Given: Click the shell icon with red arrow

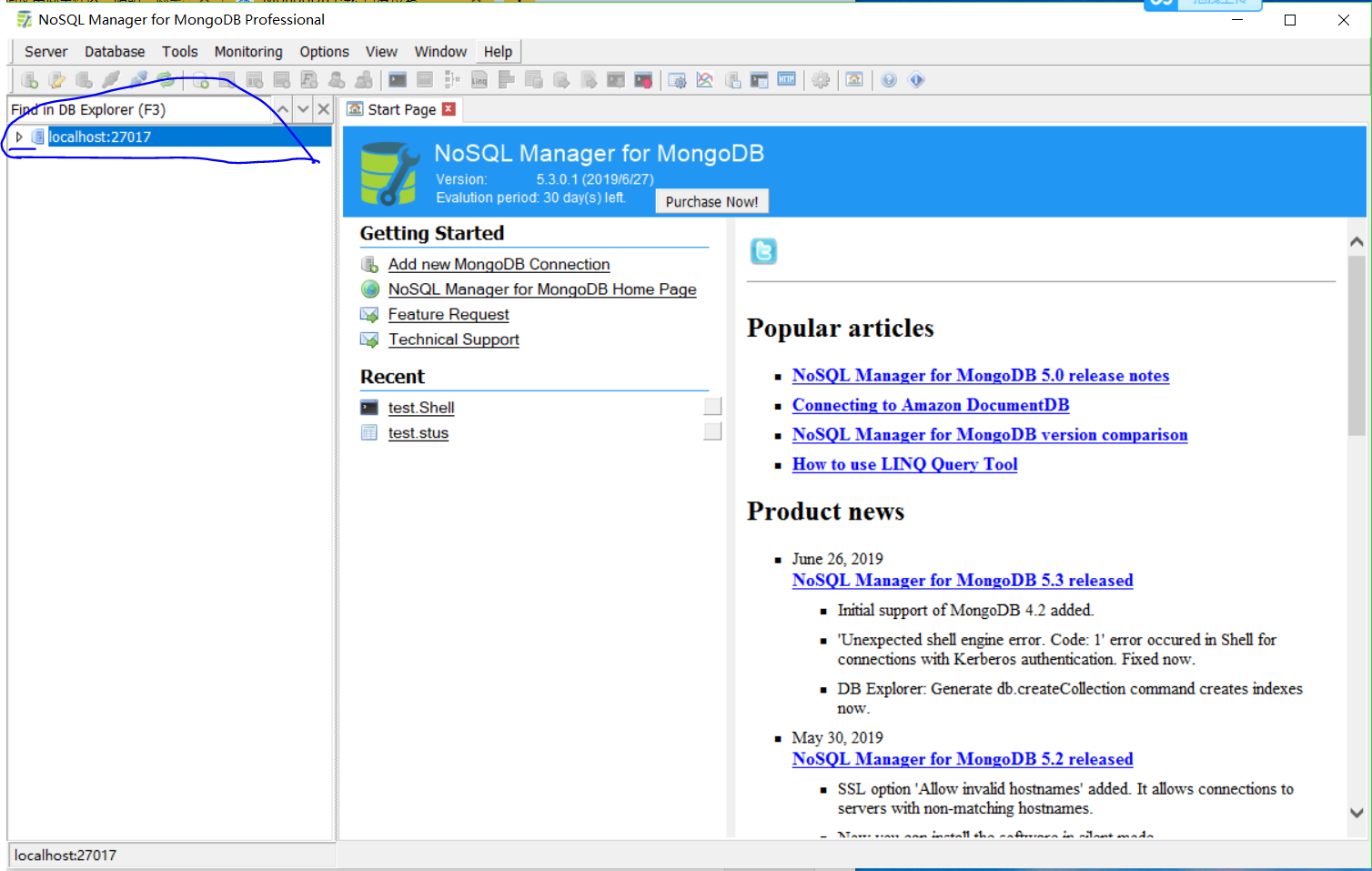Looking at the screenshot, I should (643, 80).
